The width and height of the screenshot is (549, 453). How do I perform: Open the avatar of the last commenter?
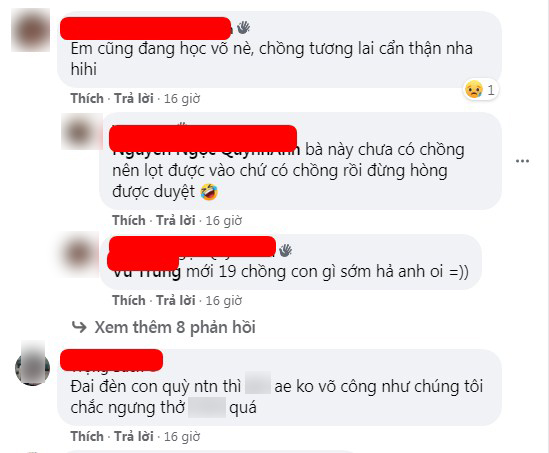tap(33, 364)
